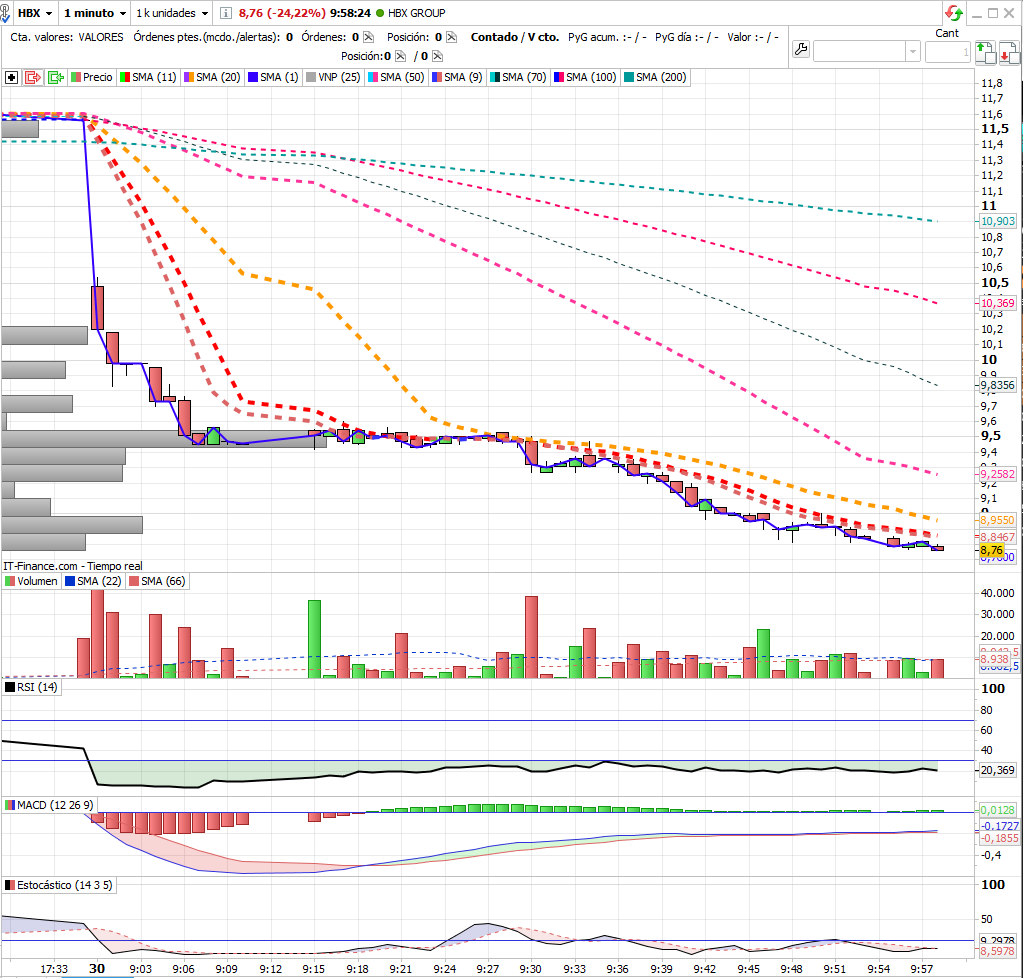1023x978 pixels.
Task: Click the Cant quantity input field
Action: (948, 51)
